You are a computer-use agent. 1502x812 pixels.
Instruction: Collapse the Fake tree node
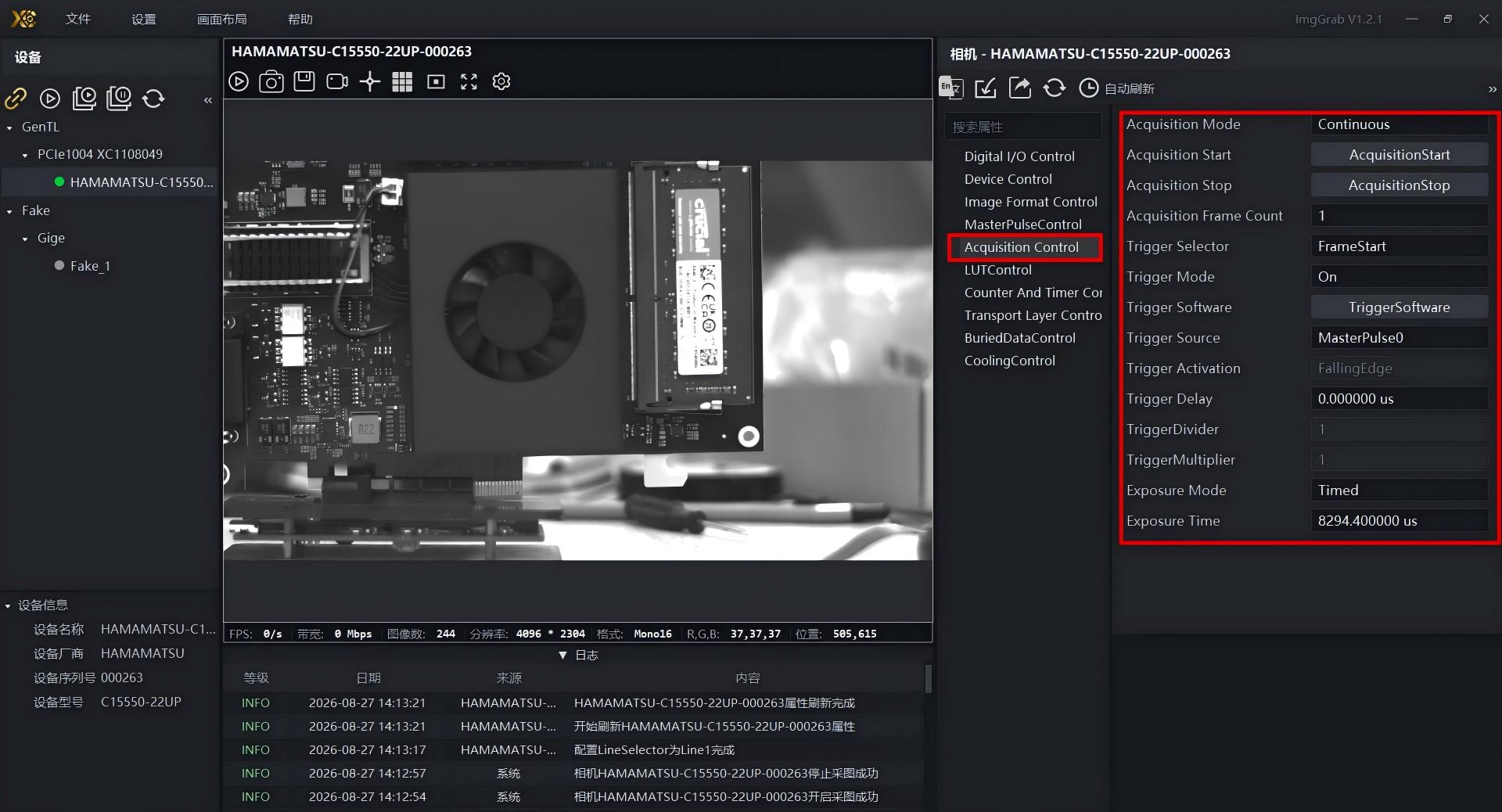pyautogui.click(x=9, y=211)
